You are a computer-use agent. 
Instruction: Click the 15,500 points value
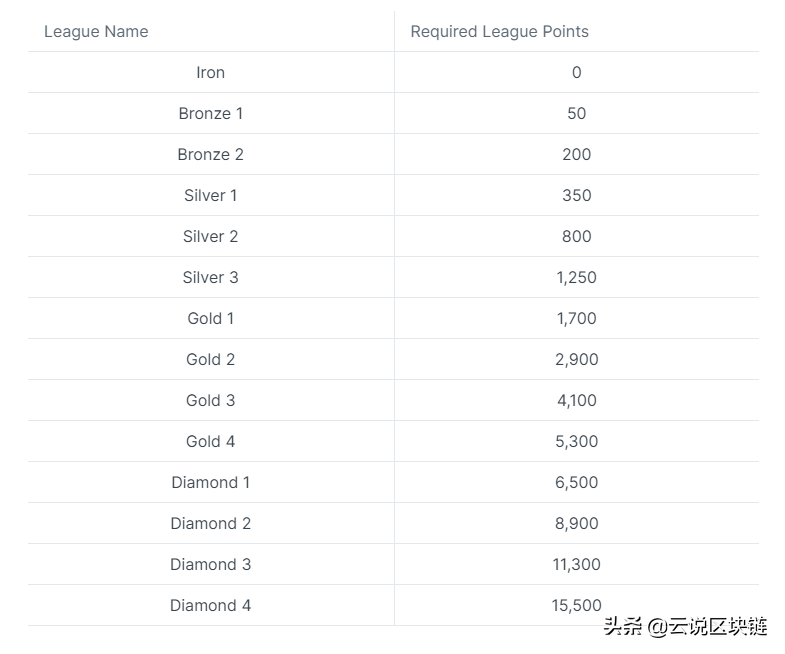[577, 606]
